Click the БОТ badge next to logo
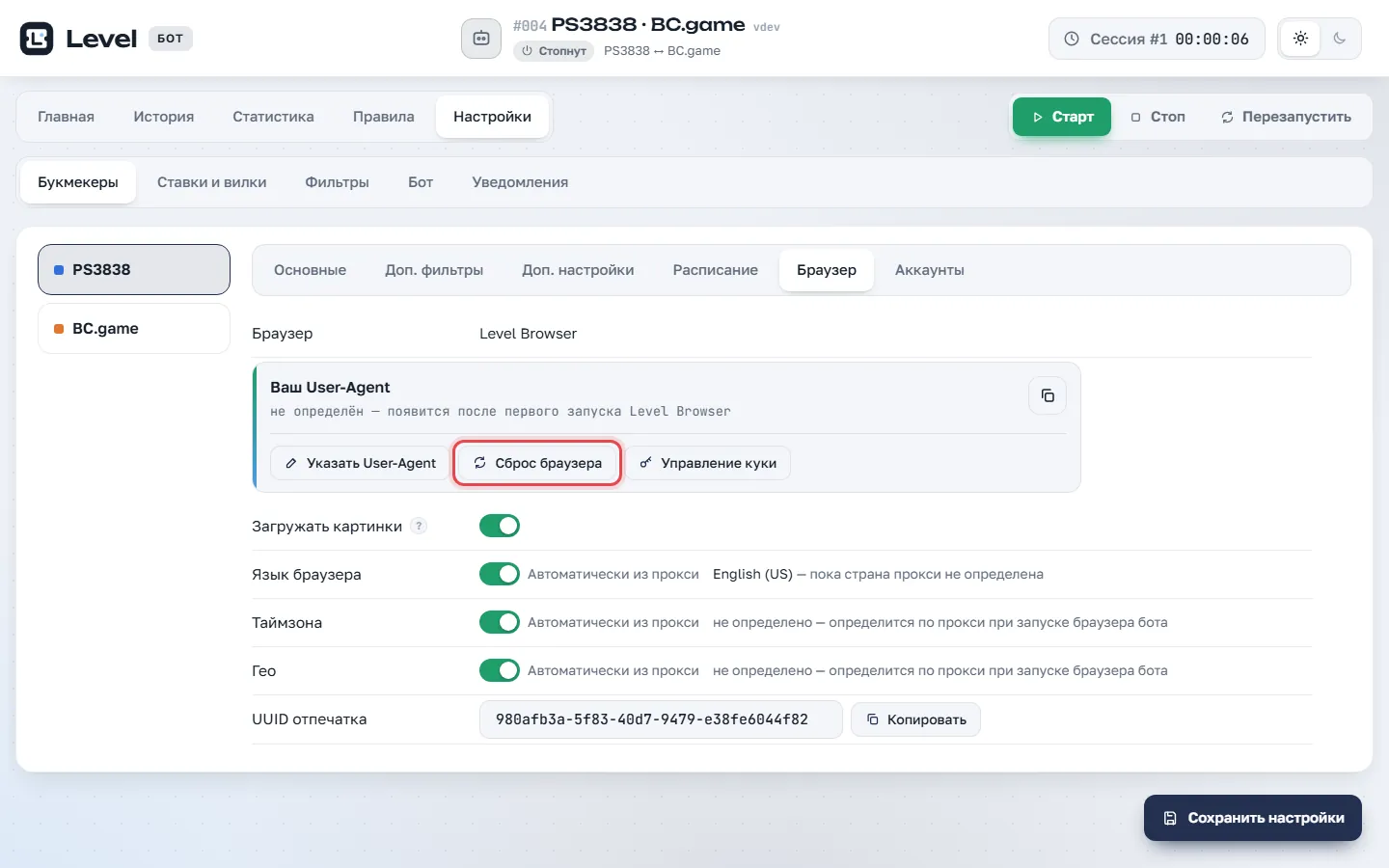 pos(171,39)
